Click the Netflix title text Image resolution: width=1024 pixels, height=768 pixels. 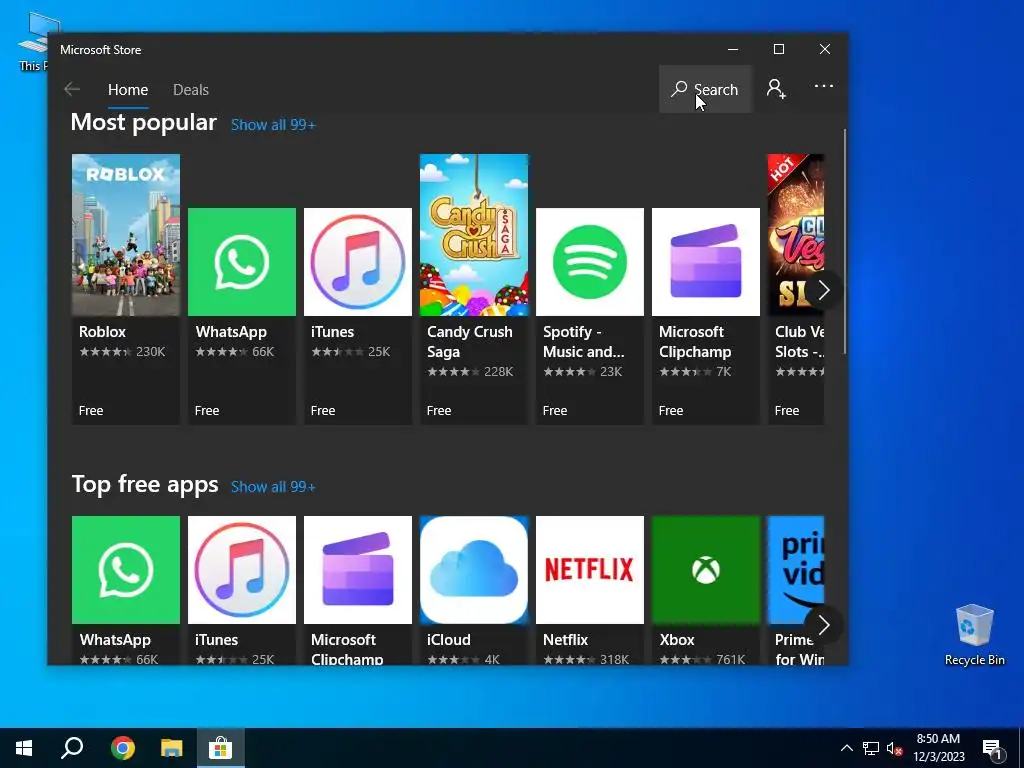click(566, 640)
